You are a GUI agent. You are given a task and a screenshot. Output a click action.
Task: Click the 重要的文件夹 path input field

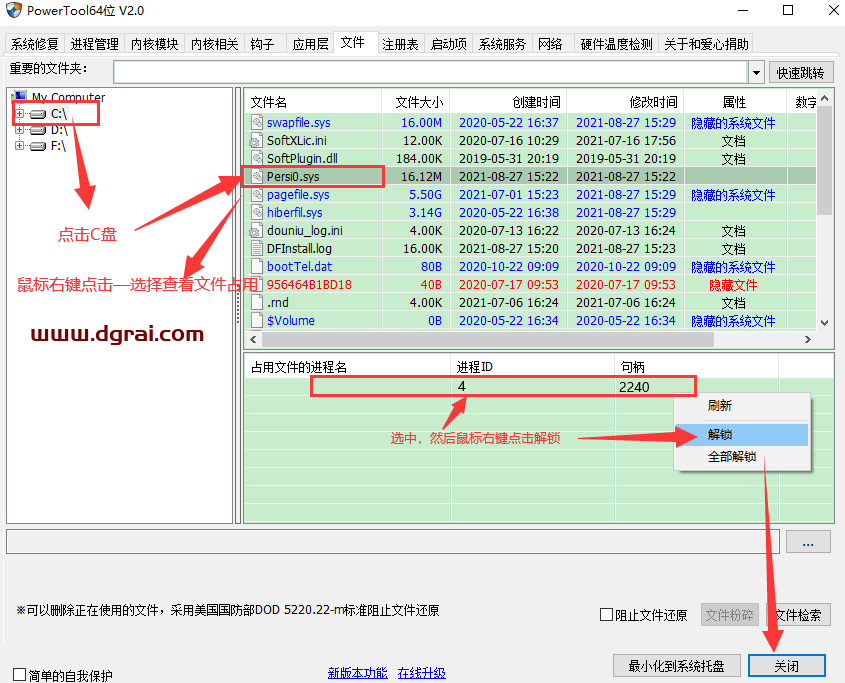430,72
